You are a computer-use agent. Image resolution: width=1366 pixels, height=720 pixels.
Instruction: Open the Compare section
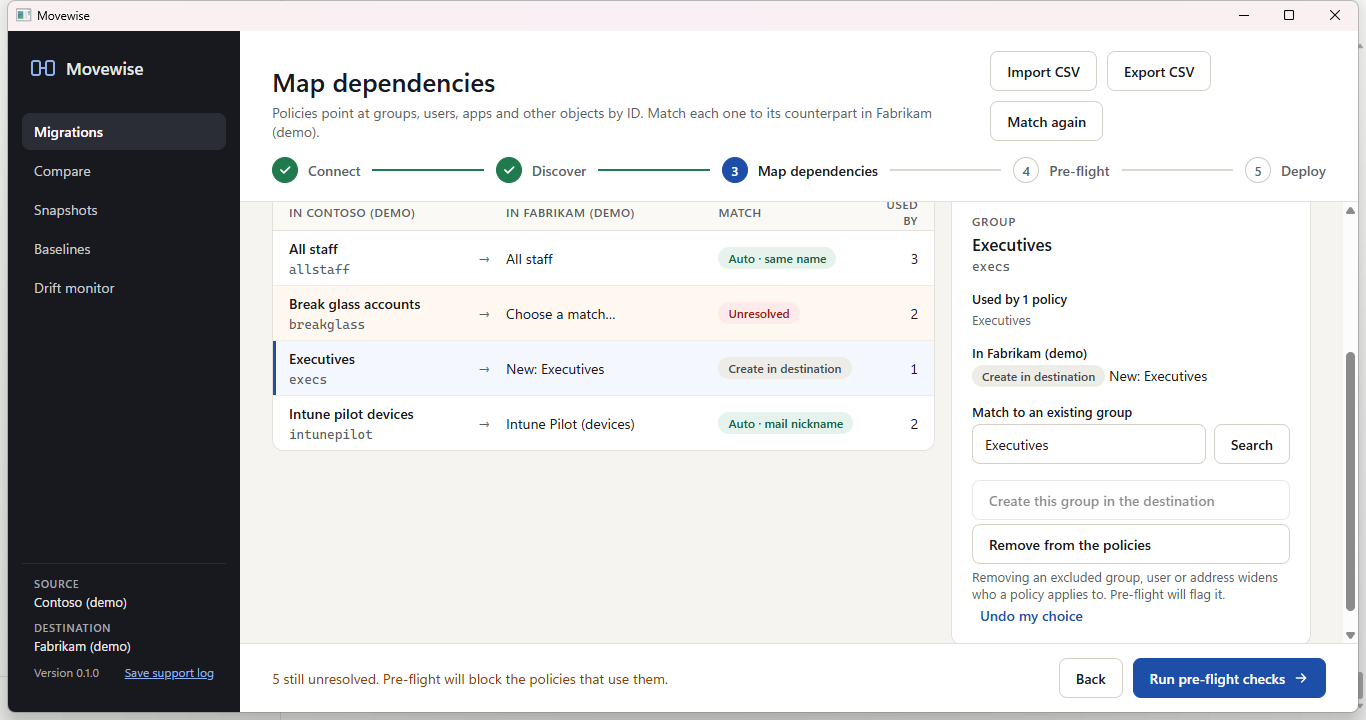(x=124, y=171)
